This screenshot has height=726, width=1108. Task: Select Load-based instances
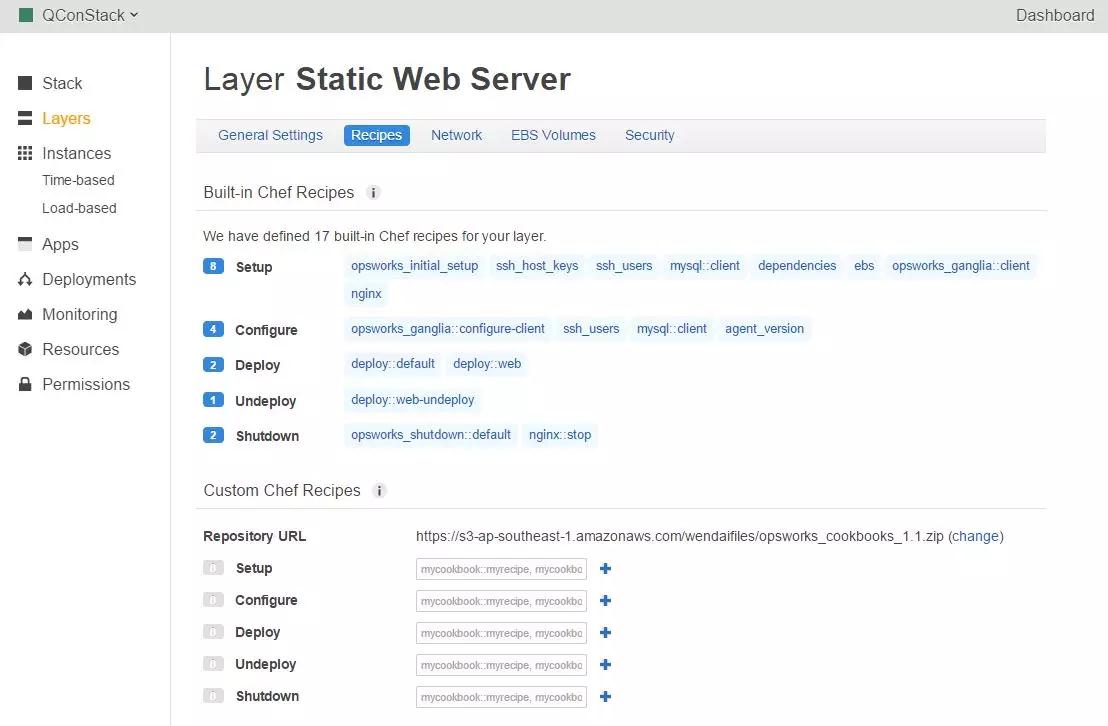(x=79, y=209)
